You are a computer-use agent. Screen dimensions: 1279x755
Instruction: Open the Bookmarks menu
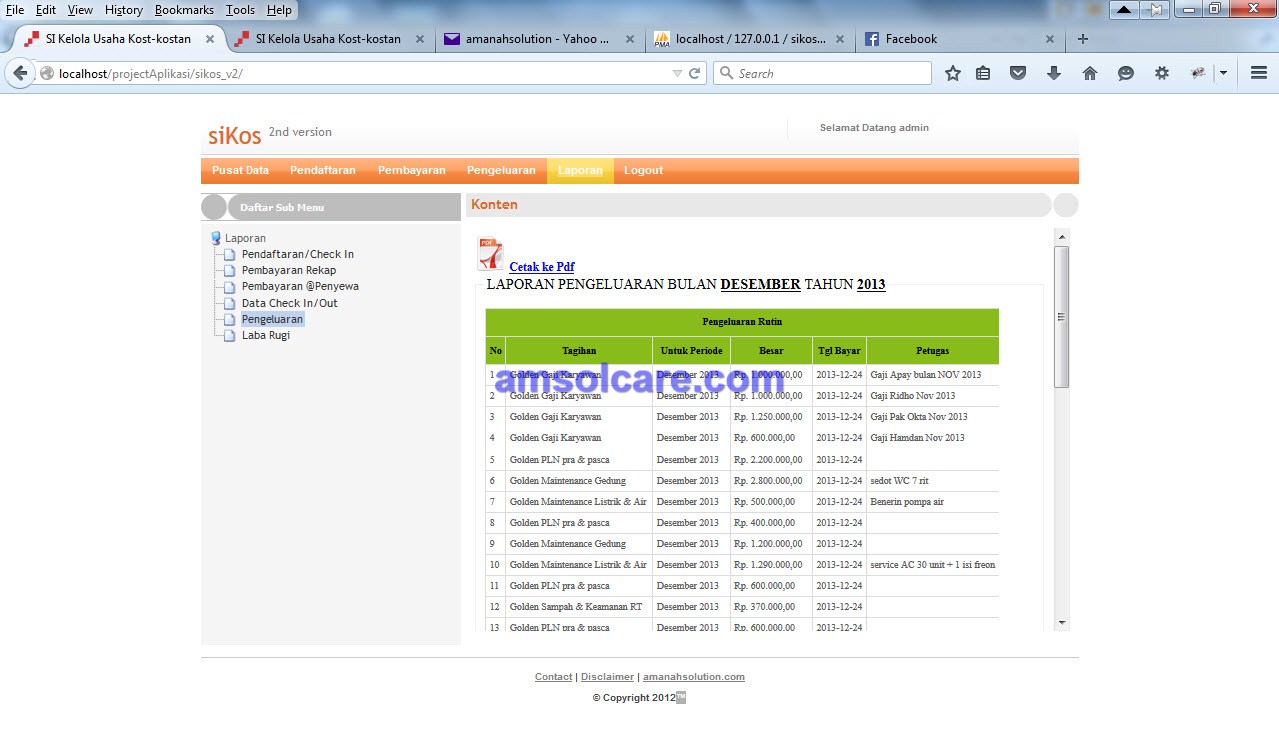[184, 10]
